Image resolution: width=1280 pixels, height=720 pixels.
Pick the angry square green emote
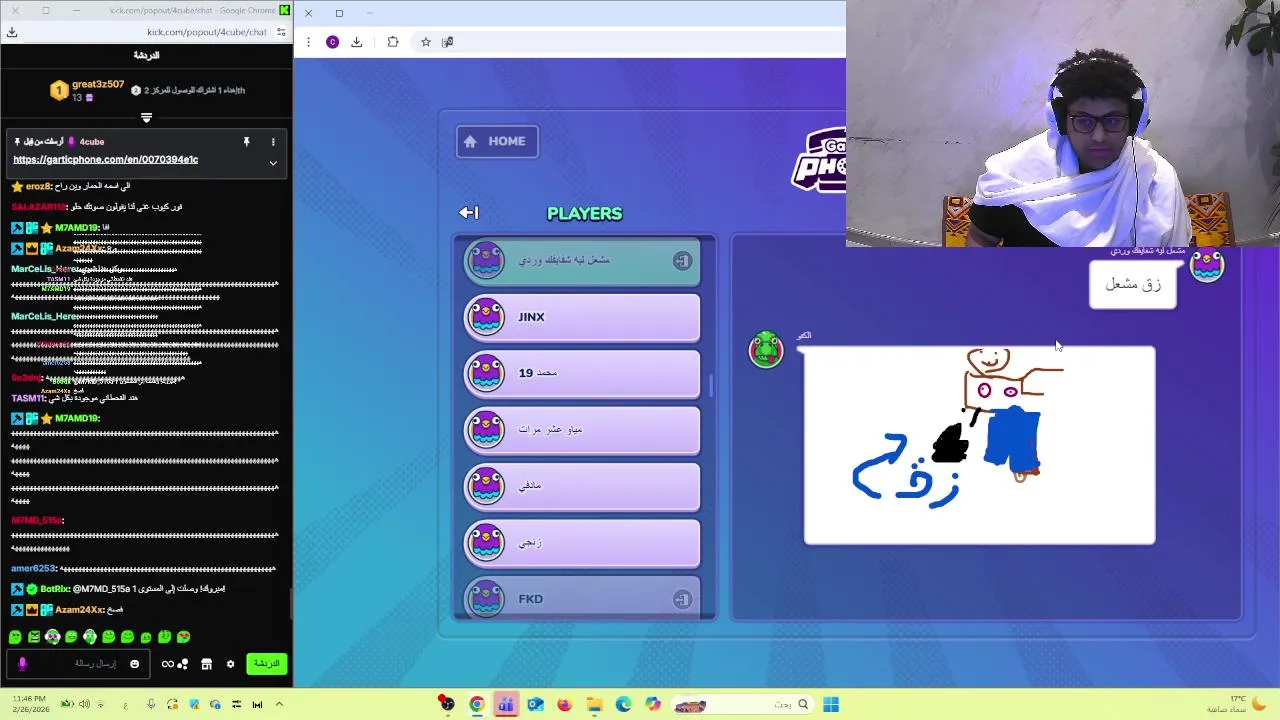(34, 637)
